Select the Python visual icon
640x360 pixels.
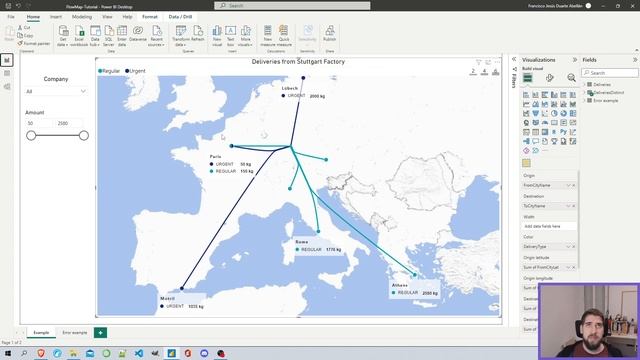[x=564, y=132]
